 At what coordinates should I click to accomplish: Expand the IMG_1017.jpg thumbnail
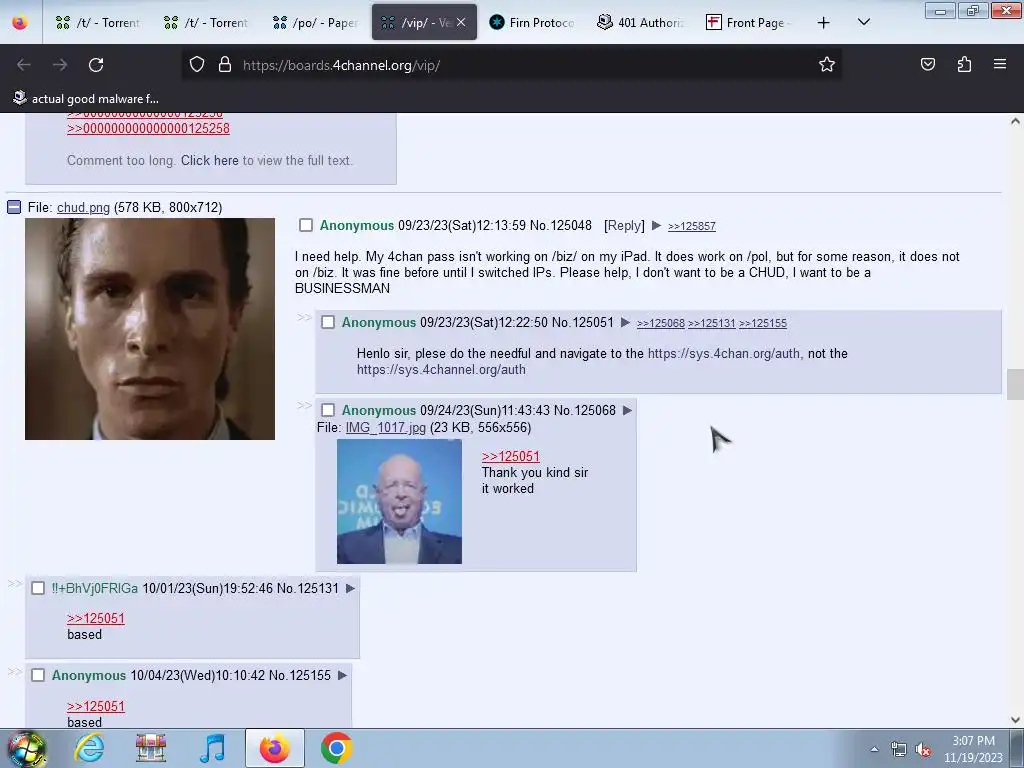coord(399,501)
